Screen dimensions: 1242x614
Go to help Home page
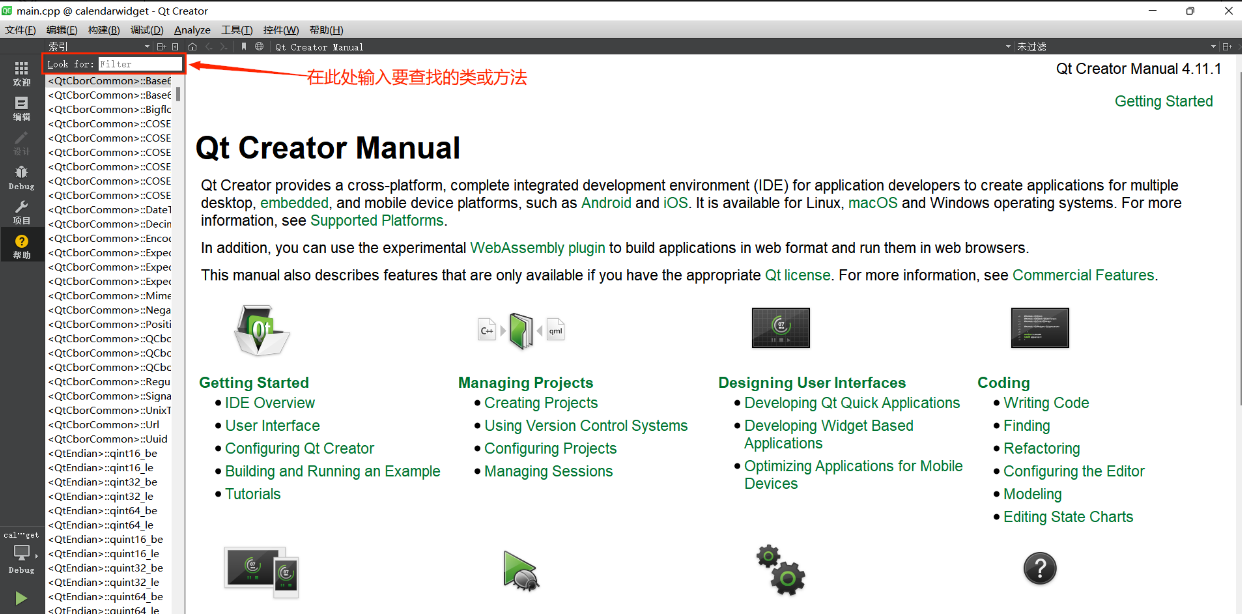point(193,46)
